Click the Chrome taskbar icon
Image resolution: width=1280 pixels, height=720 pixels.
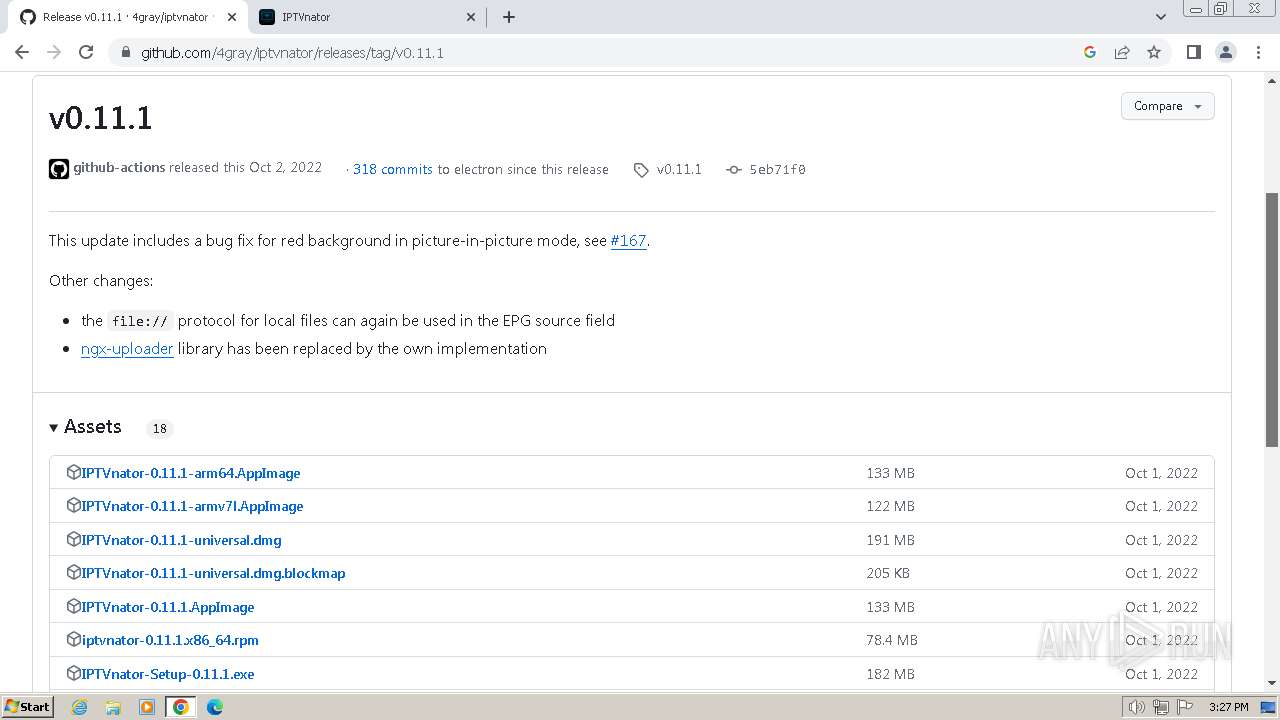click(180, 707)
